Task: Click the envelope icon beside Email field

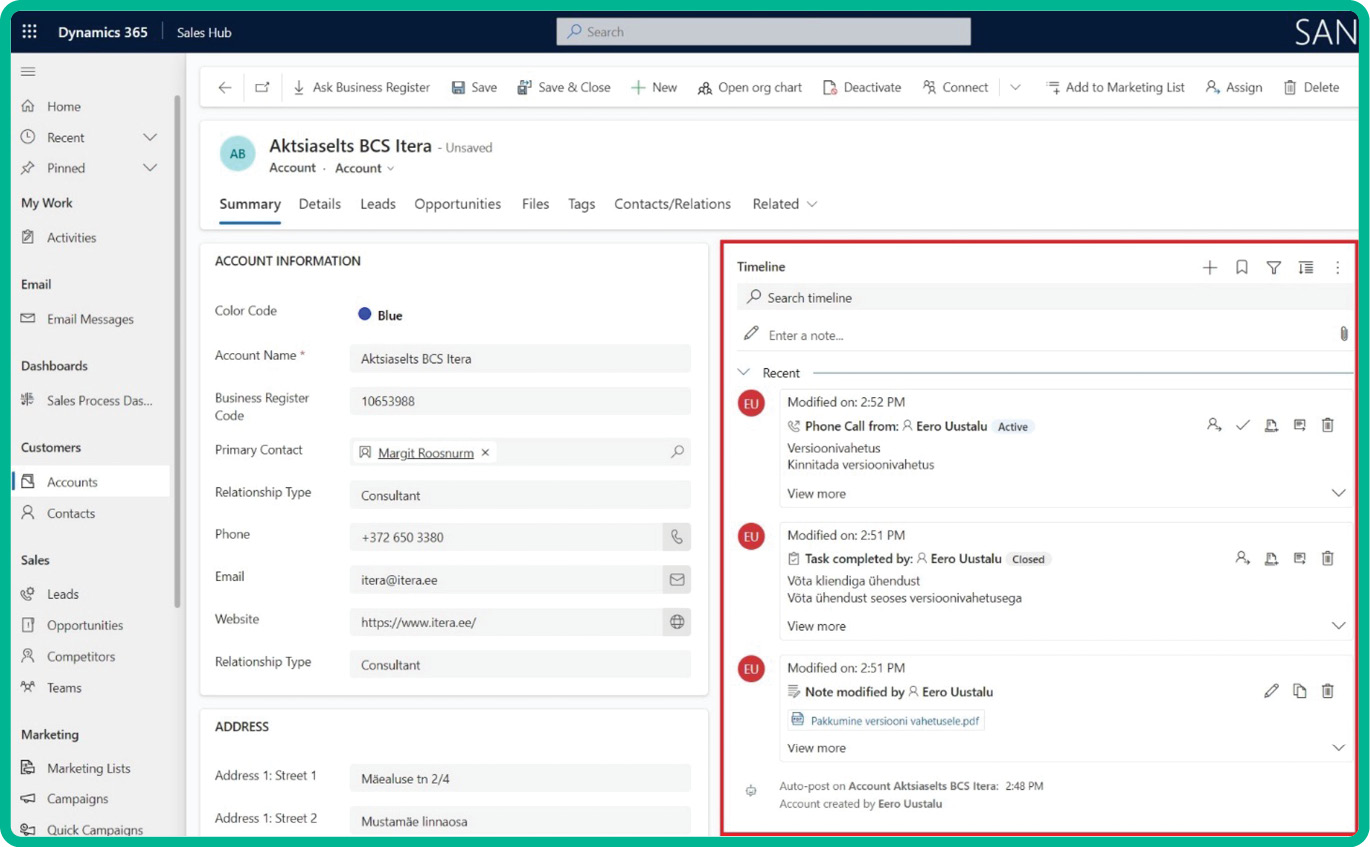Action: point(677,579)
